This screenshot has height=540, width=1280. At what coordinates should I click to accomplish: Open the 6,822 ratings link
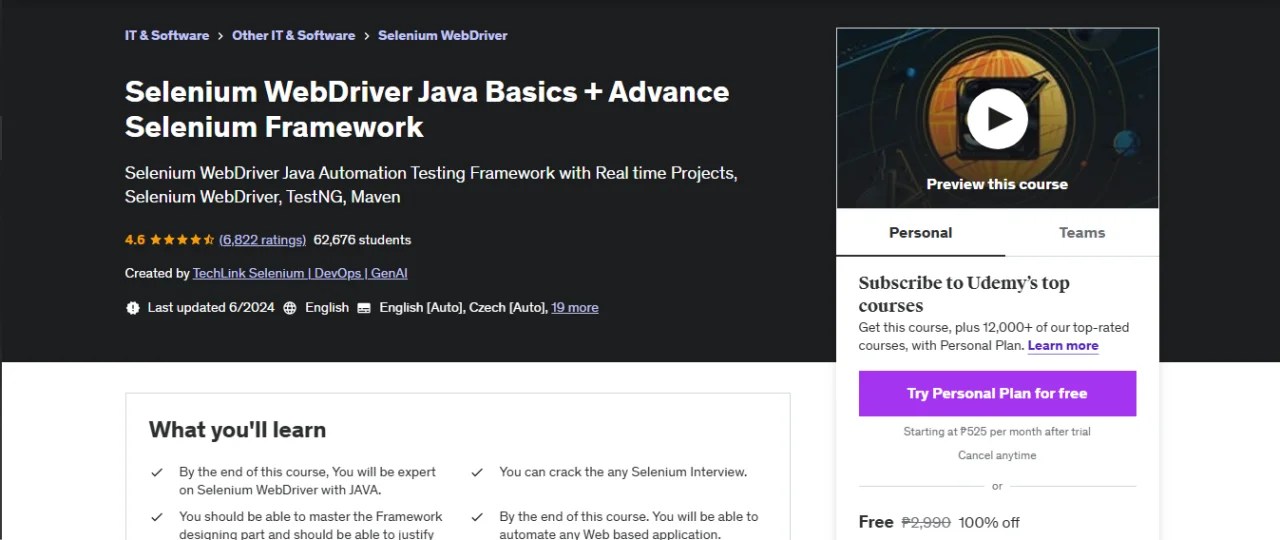(263, 240)
